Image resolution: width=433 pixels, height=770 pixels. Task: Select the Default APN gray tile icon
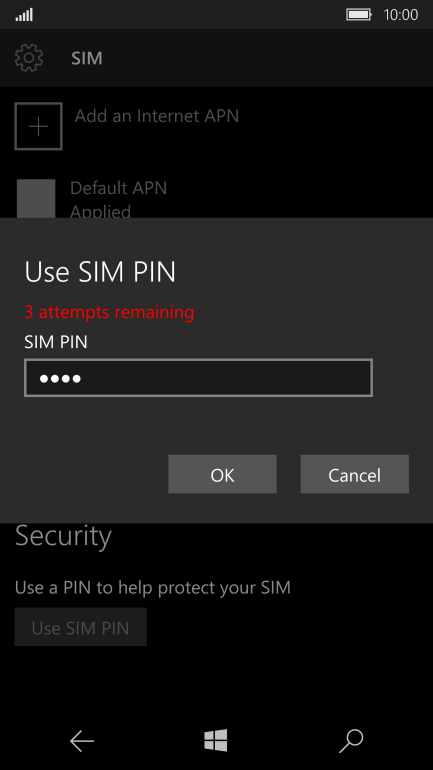36,198
